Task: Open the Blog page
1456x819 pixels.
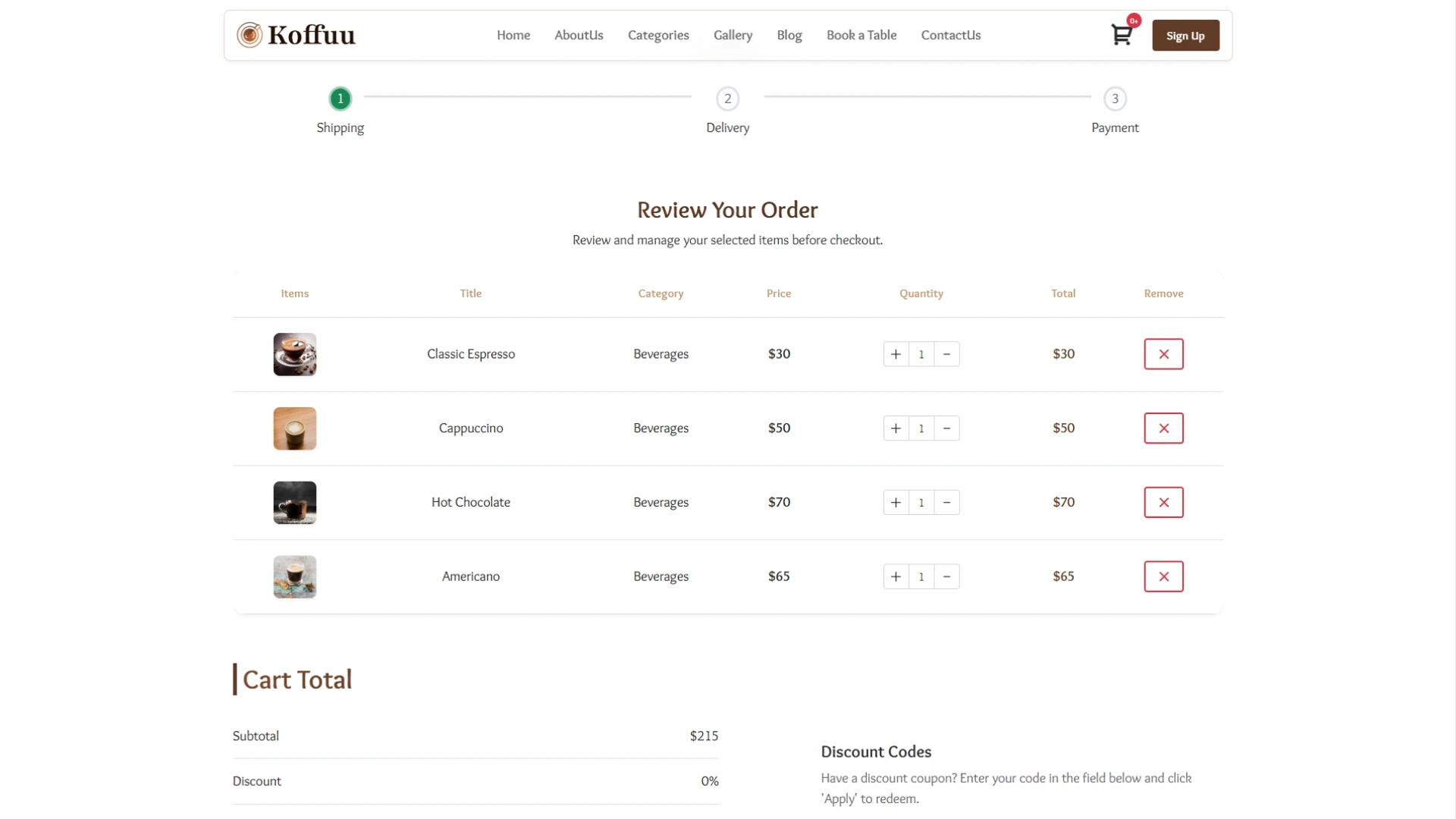Action: pos(789,35)
